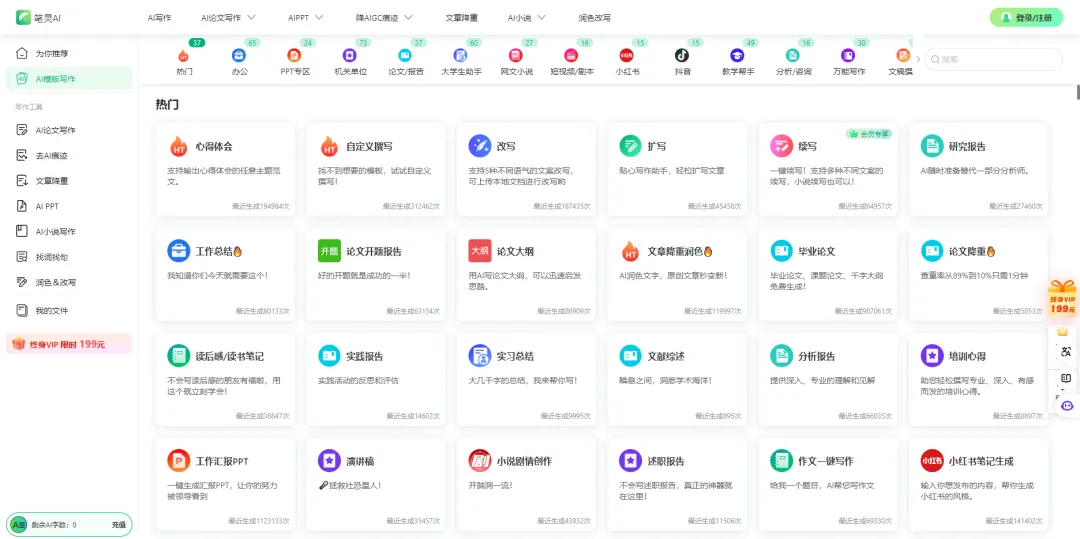Open 我的文件 in the sidebar

tap(69, 310)
